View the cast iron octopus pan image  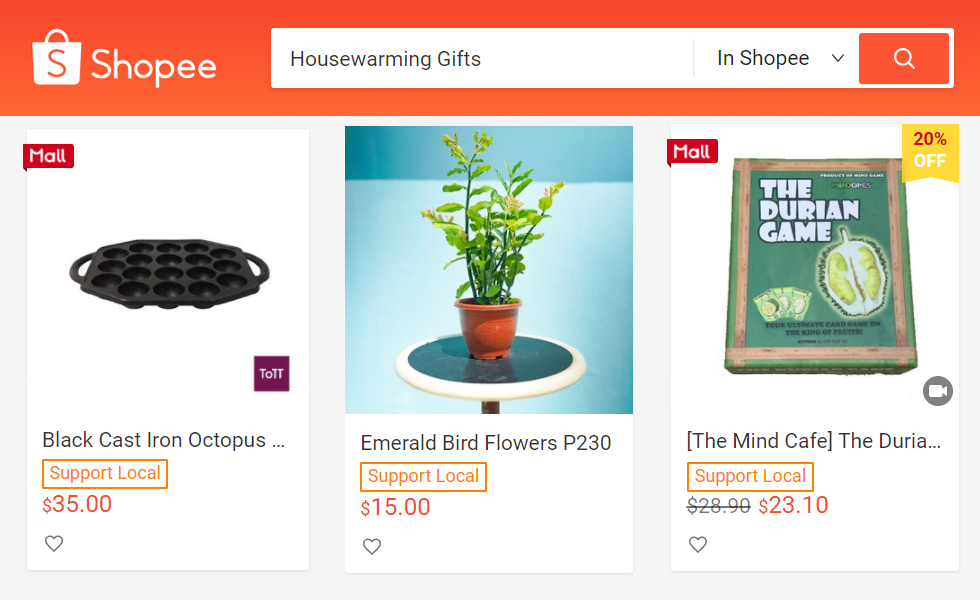point(169,272)
